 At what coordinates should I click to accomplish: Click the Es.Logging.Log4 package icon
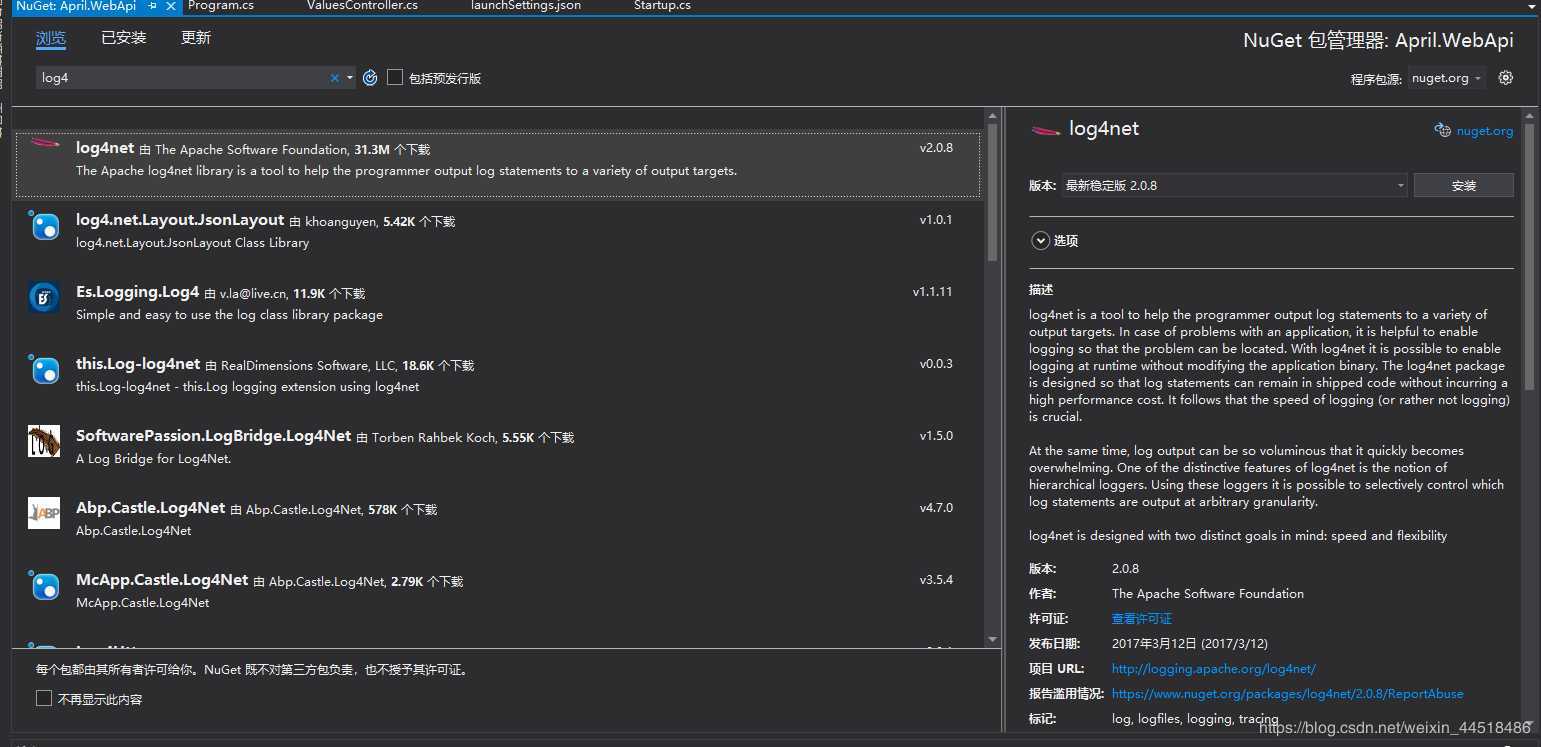[44, 298]
